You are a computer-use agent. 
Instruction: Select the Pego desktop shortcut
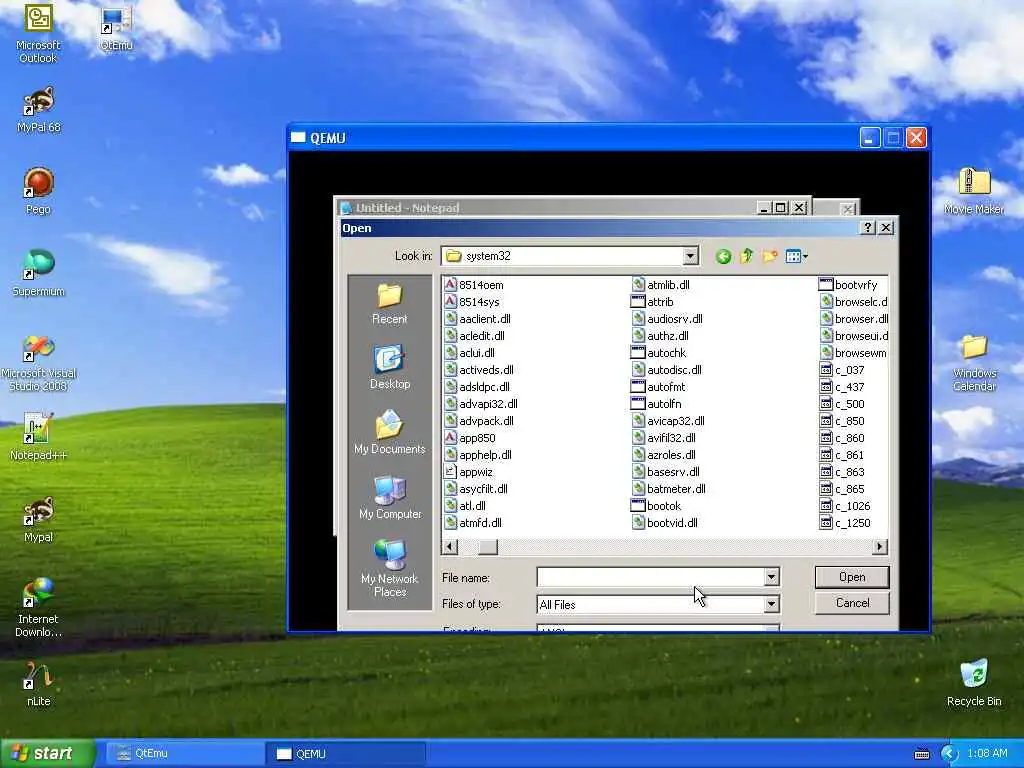point(39,192)
